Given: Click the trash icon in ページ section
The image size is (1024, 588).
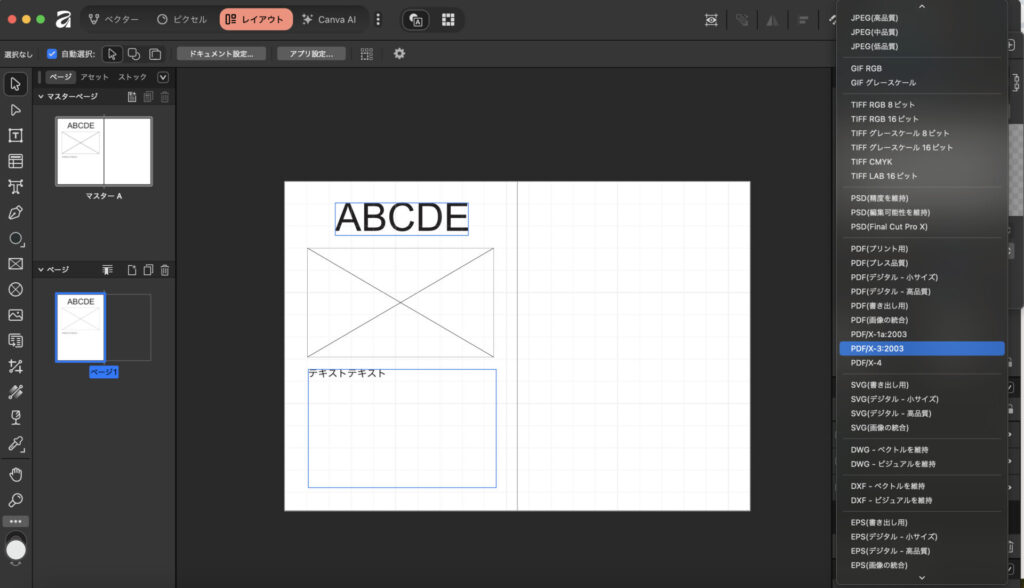Looking at the screenshot, I should (x=165, y=270).
